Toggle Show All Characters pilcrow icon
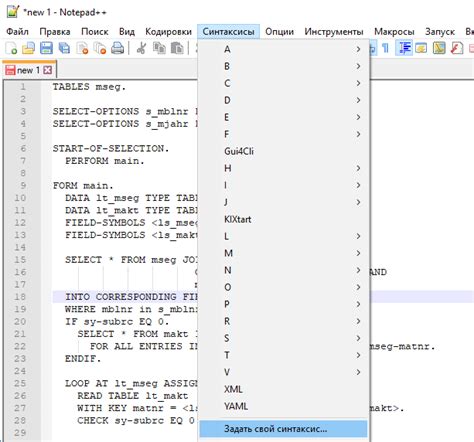 [x=386, y=48]
